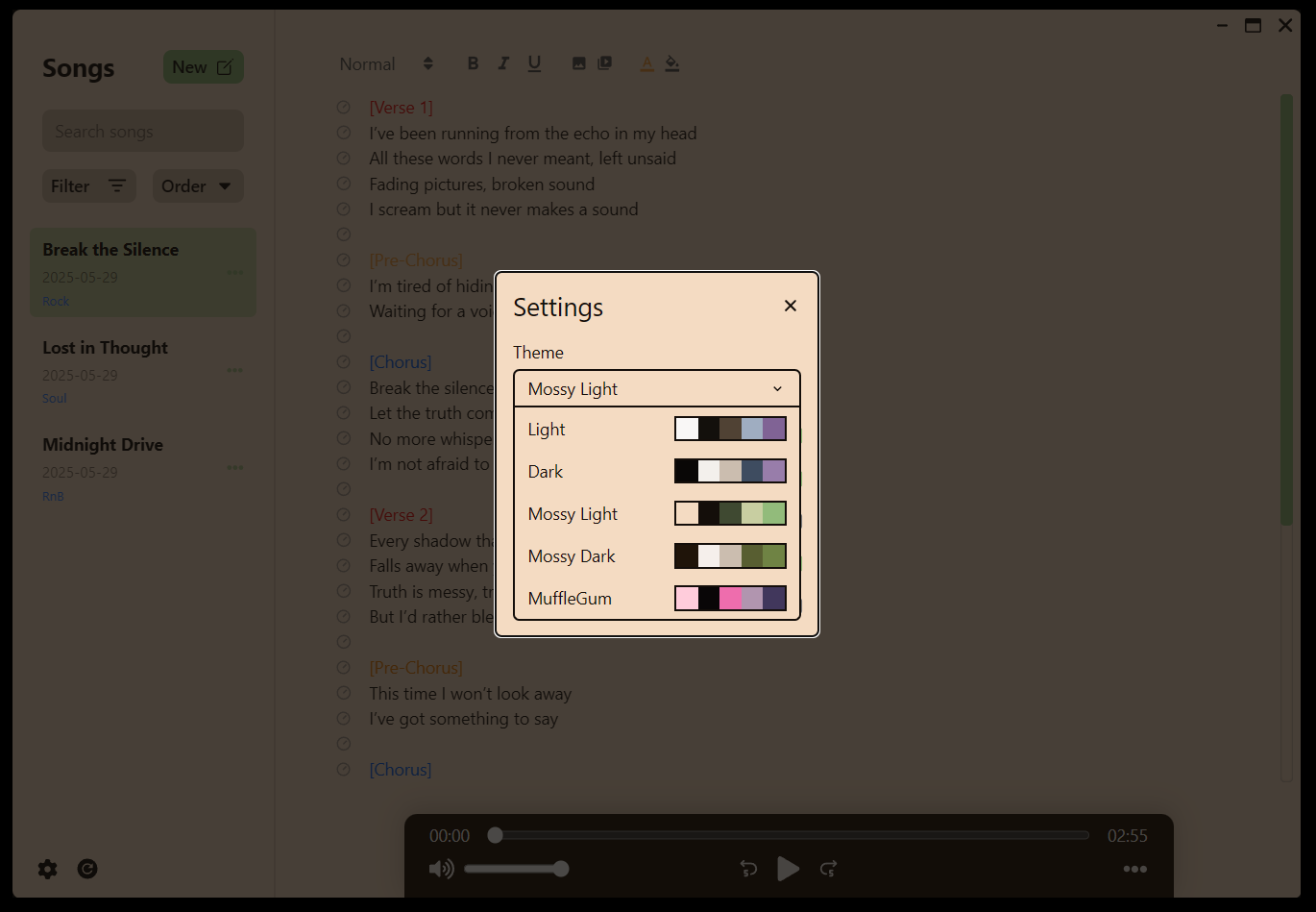Open the player's more options menu
The height and width of the screenshot is (912, 1316).
pyautogui.click(x=1134, y=869)
